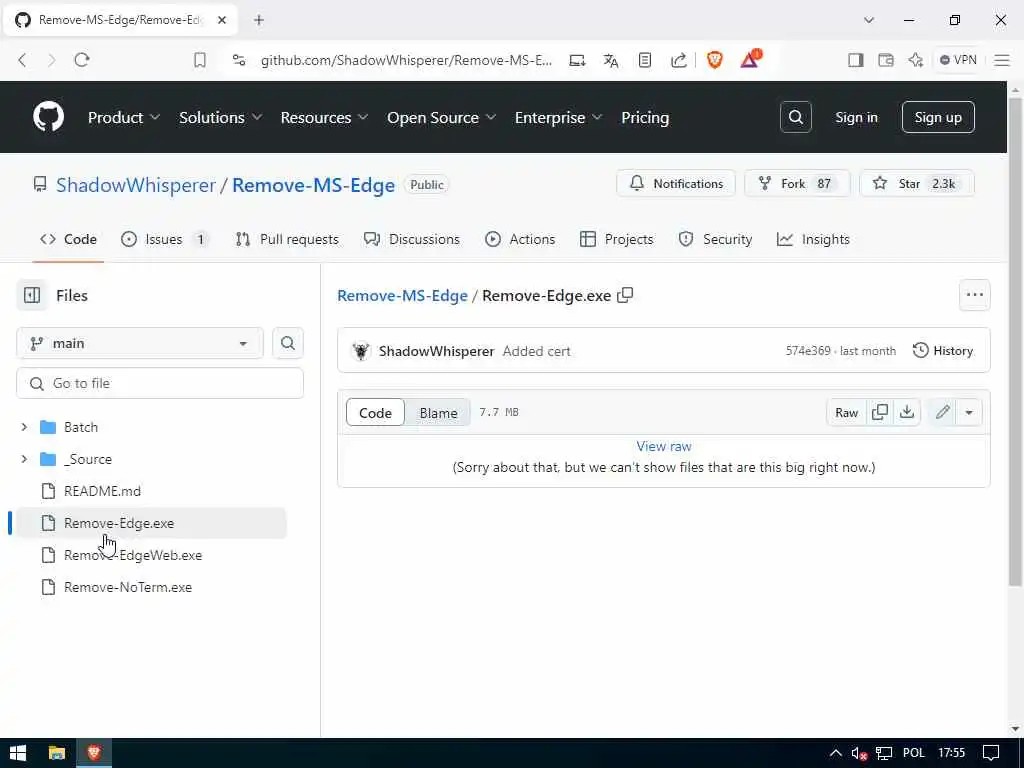Expand the _Source folder

[x=24, y=459]
